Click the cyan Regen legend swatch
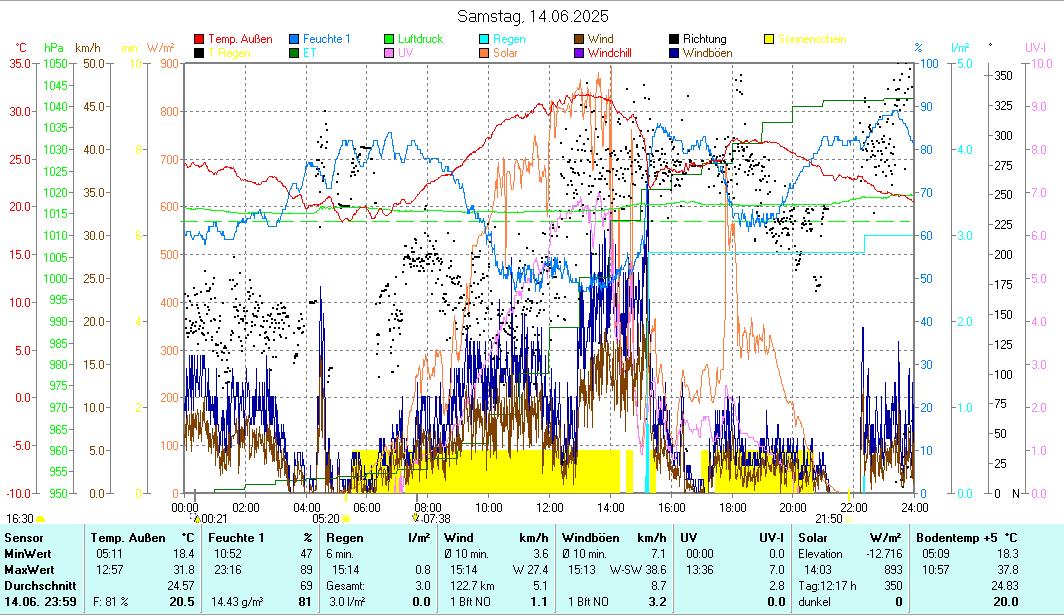 pyautogui.click(x=485, y=39)
